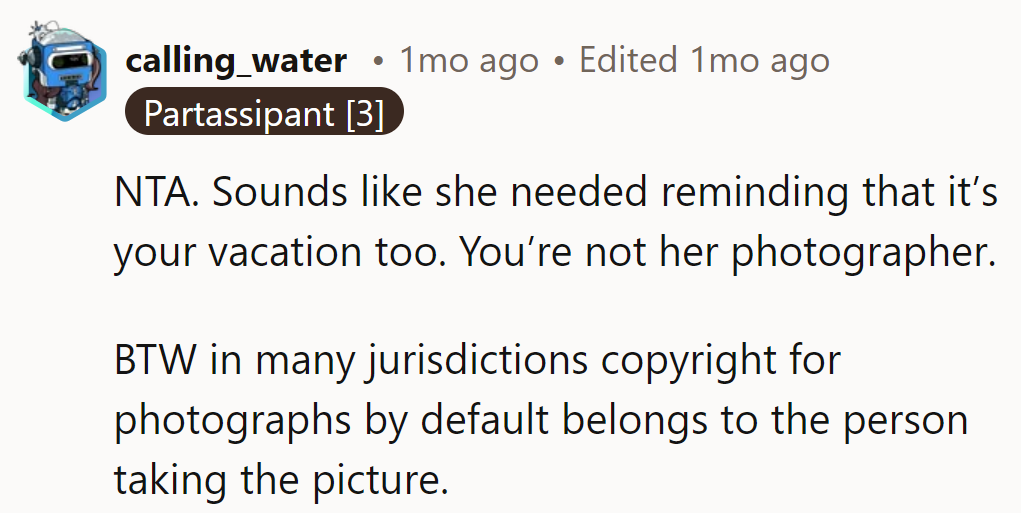Click the calling_water username link
Screen dimensions: 1021x513
(236, 60)
